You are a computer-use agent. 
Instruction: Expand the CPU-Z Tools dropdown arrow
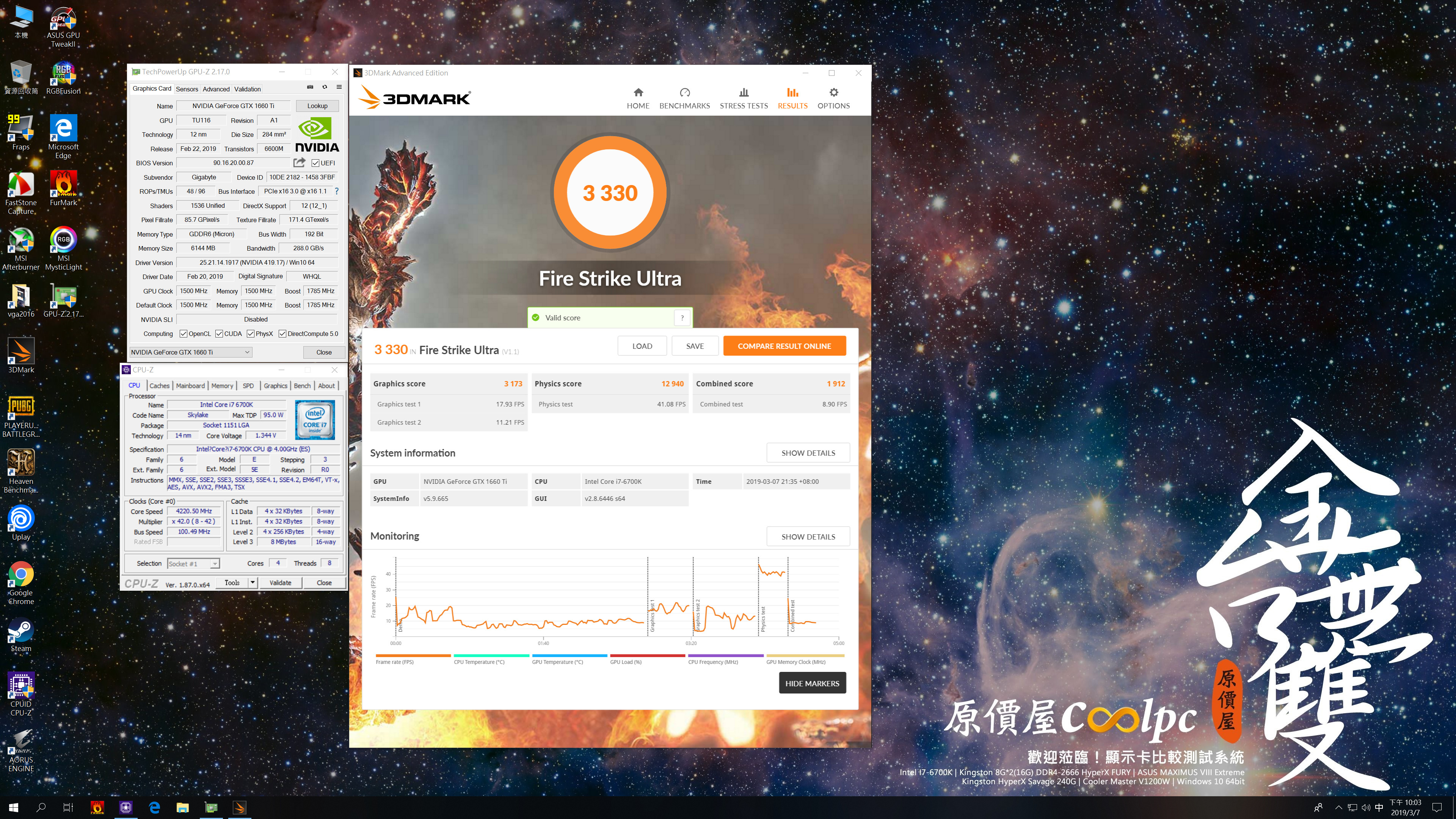[253, 583]
